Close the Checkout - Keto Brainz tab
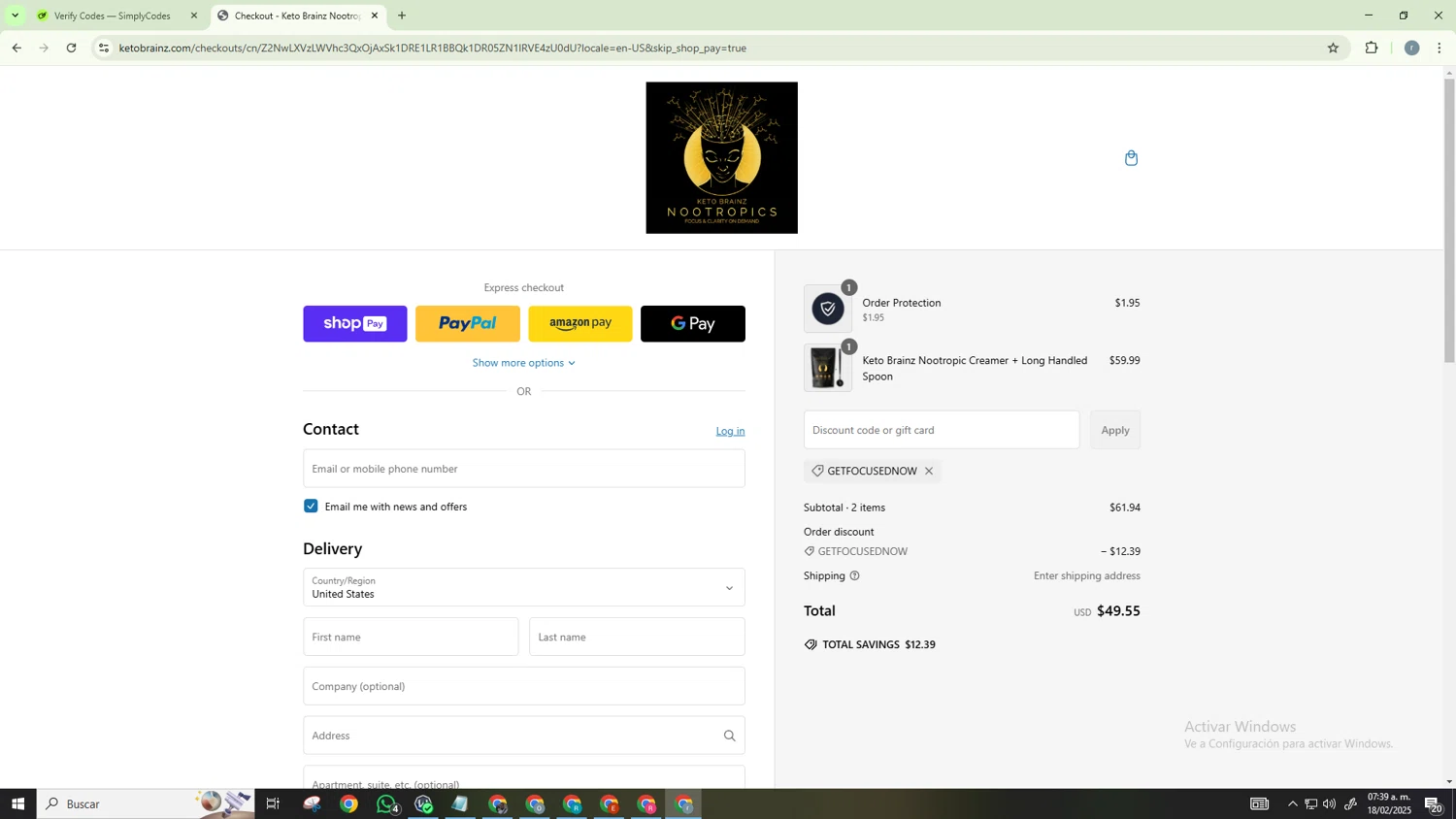The width and height of the screenshot is (1456, 819). [375, 16]
